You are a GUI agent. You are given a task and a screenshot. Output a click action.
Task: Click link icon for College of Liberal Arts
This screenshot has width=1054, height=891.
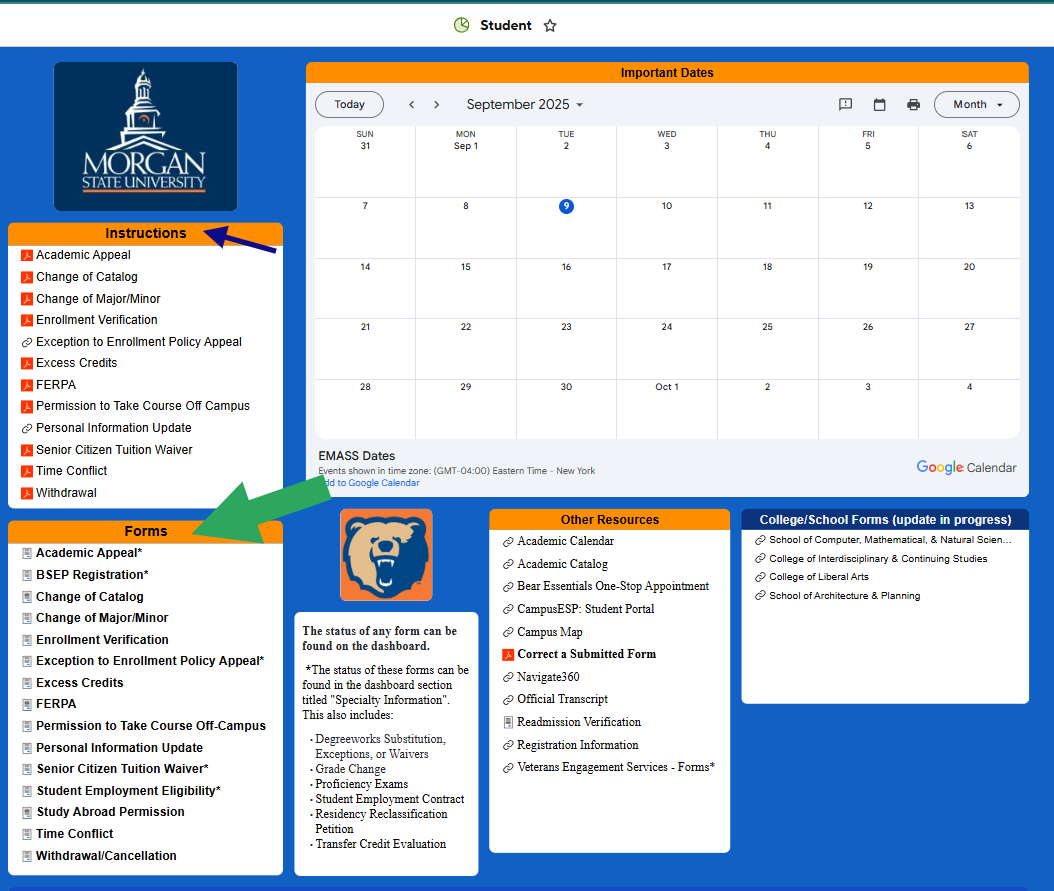(760, 577)
